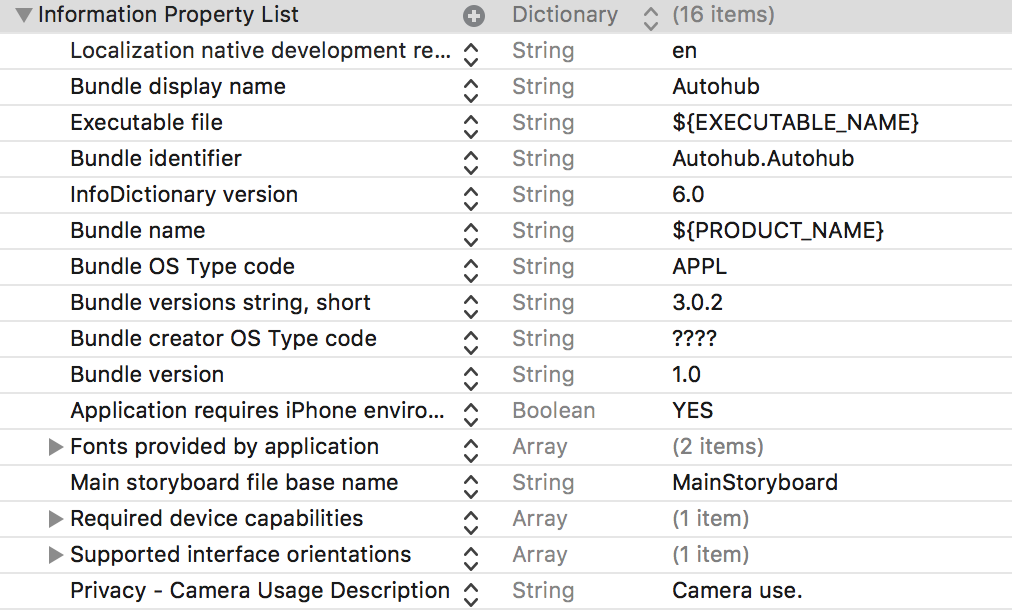
Task: Expand Supported interface orientations array
Action: click(x=56, y=555)
